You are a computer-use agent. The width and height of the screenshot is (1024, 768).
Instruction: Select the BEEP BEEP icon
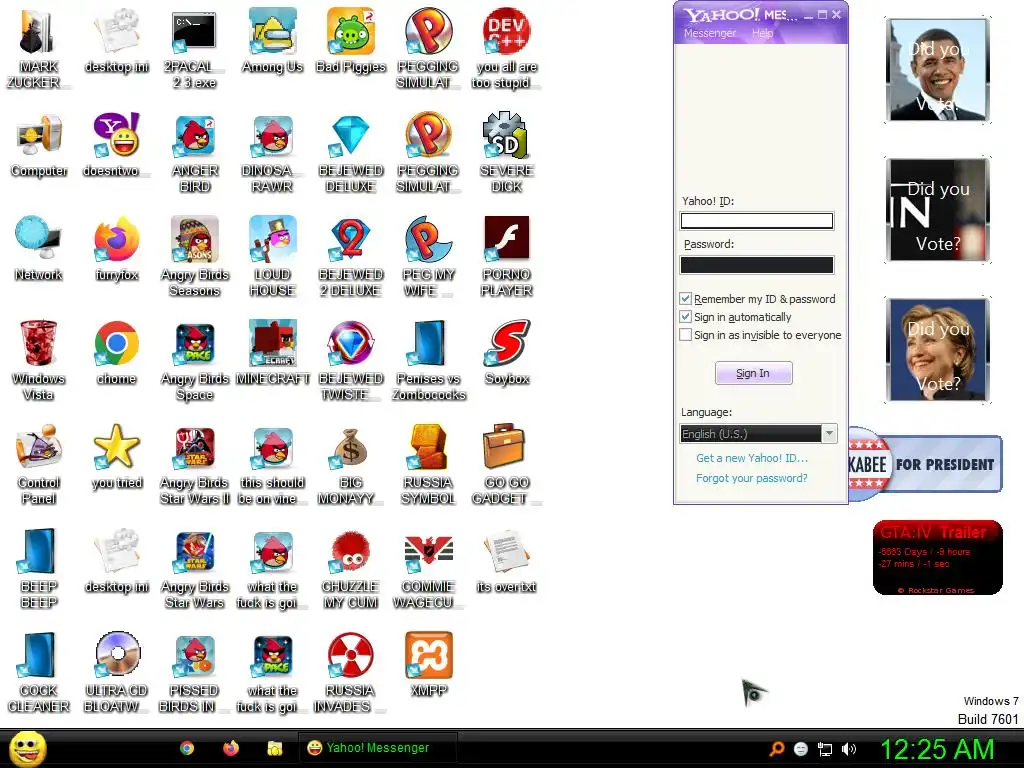click(39, 568)
